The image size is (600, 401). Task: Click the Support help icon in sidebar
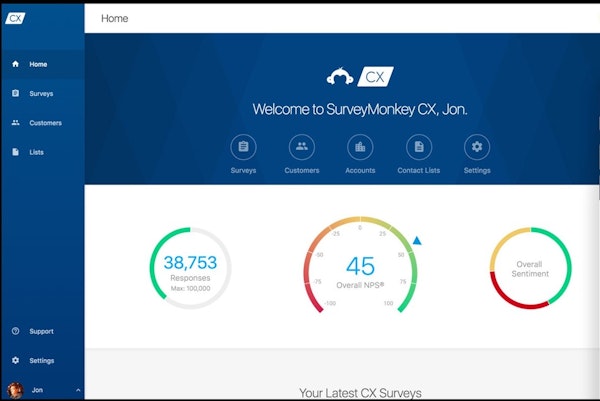15,331
